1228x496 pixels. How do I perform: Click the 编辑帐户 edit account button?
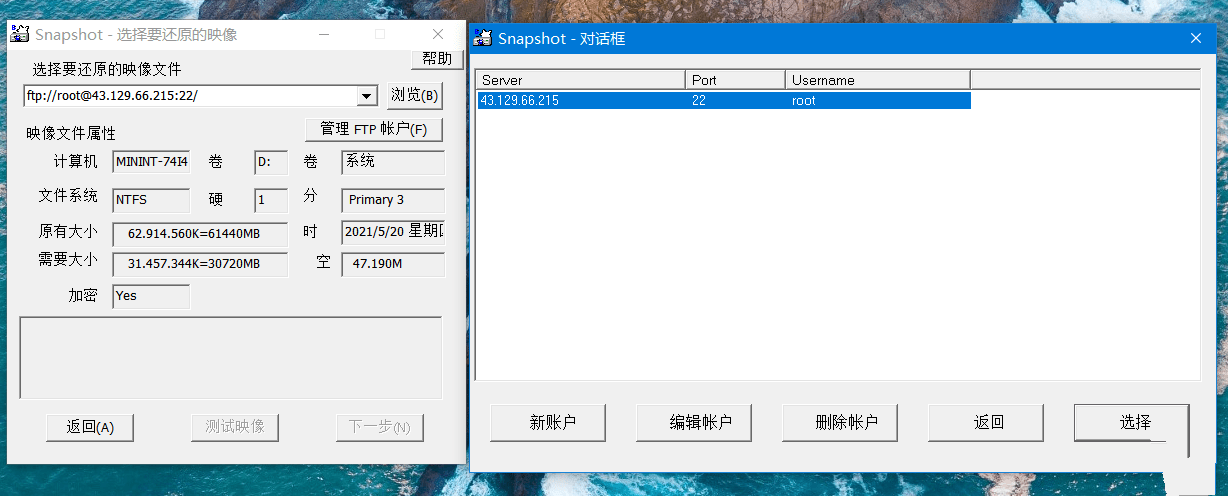[694, 422]
